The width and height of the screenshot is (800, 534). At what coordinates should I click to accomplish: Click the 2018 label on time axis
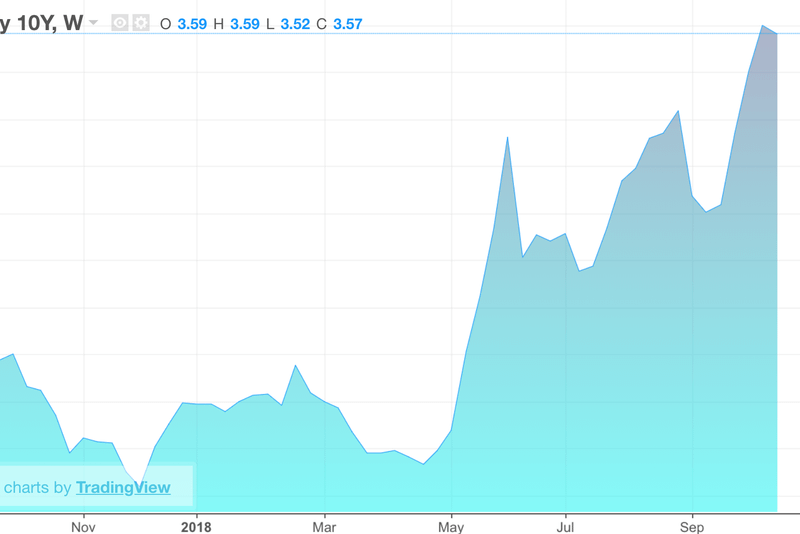click(x=197, y=524)
